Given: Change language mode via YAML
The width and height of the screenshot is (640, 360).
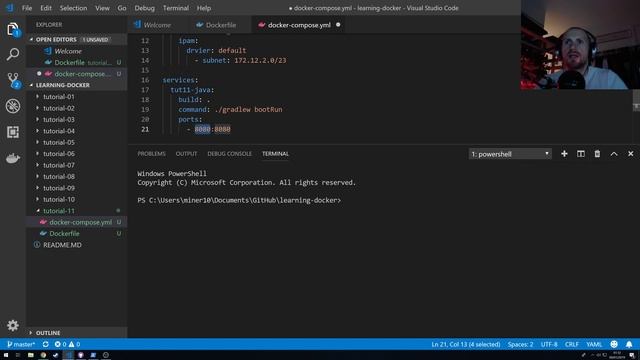Looking at the screenshot, I should click(594, 344).
